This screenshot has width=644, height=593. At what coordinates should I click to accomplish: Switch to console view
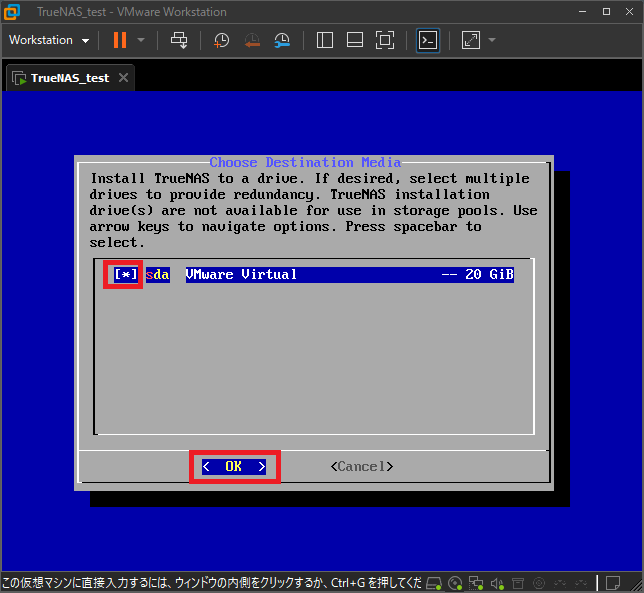(428, 40)
